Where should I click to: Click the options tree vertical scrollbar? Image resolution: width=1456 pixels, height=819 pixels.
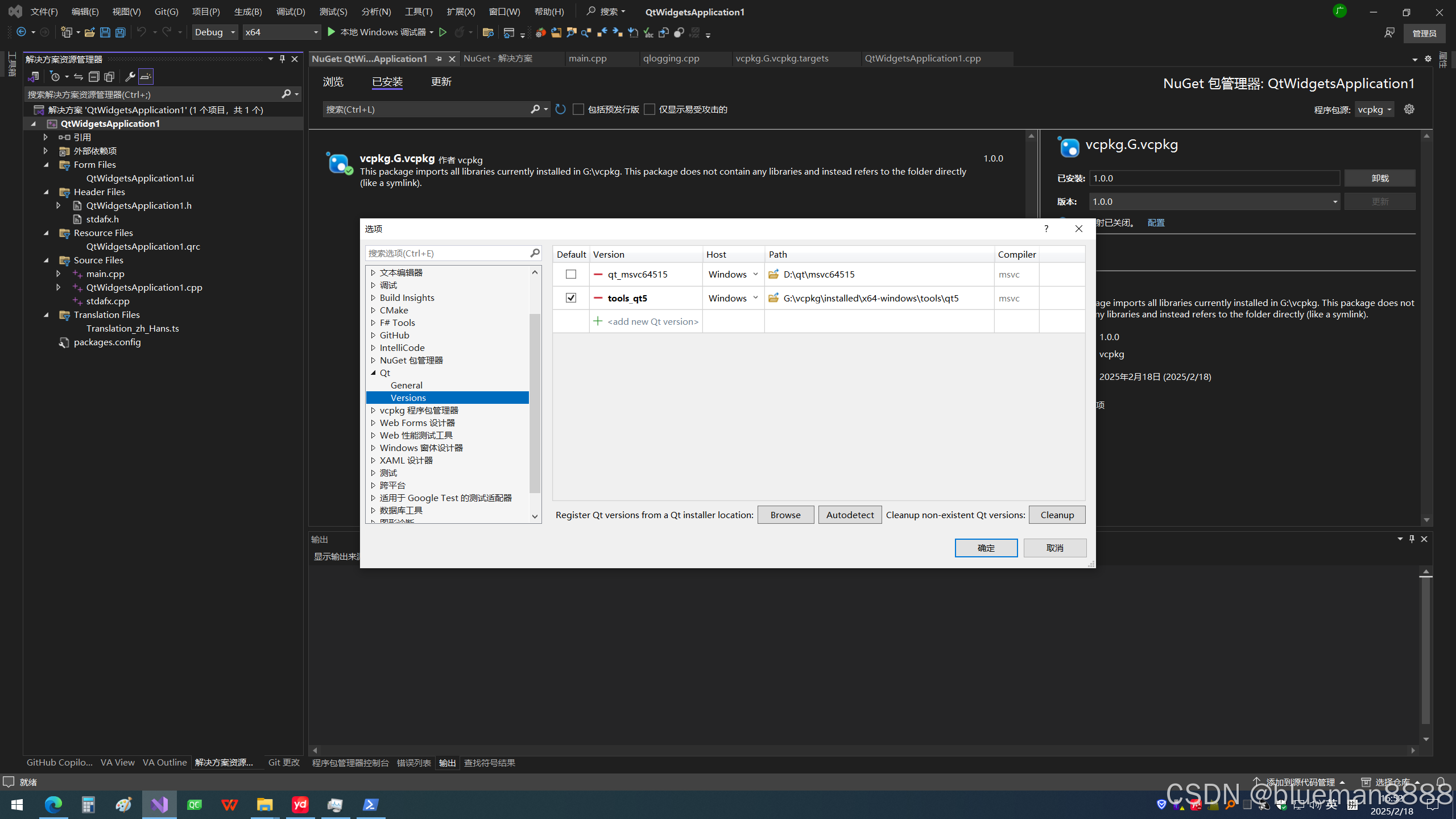click(535, 403)
